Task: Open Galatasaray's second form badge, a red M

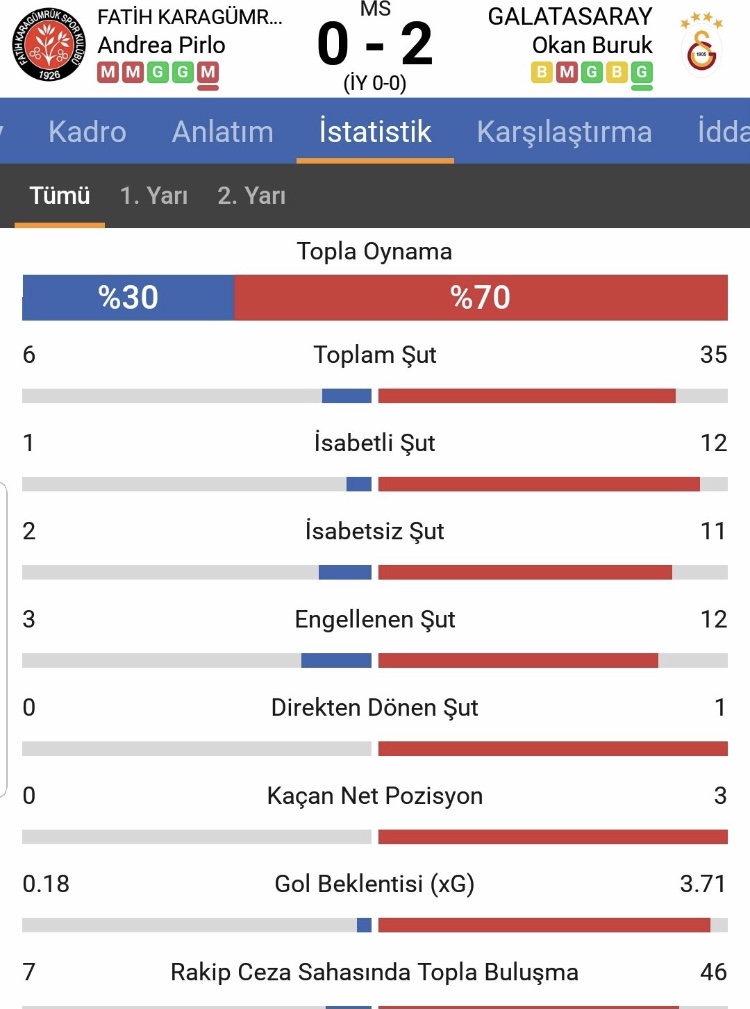Action: tap(567, 73)
